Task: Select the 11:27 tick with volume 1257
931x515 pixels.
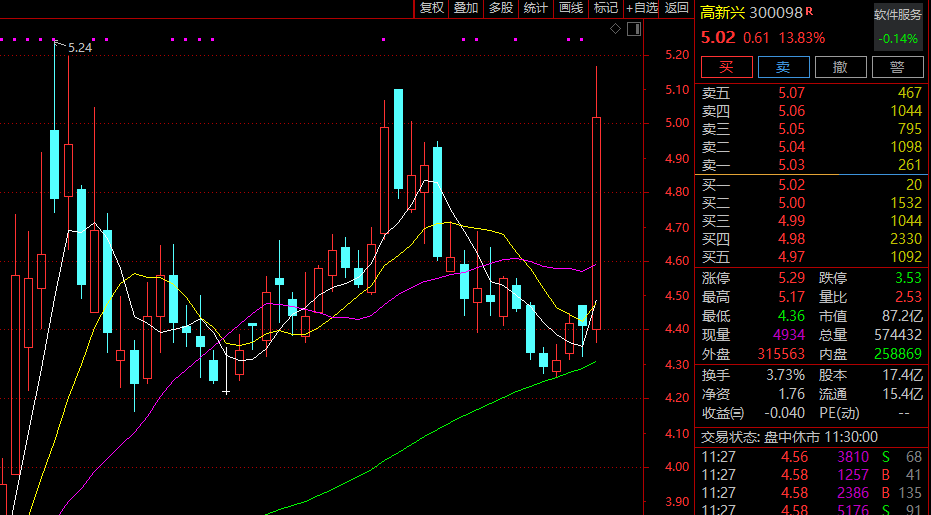Action: click(812, 475)
